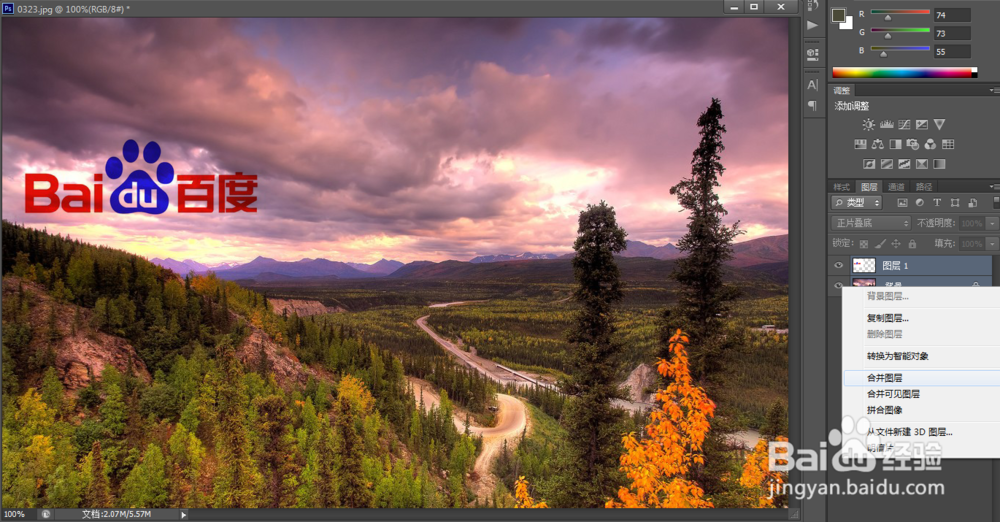Click the G green channel slider
The height and width of the screenshot is (522, 1000).
click(x=900, y=31)
